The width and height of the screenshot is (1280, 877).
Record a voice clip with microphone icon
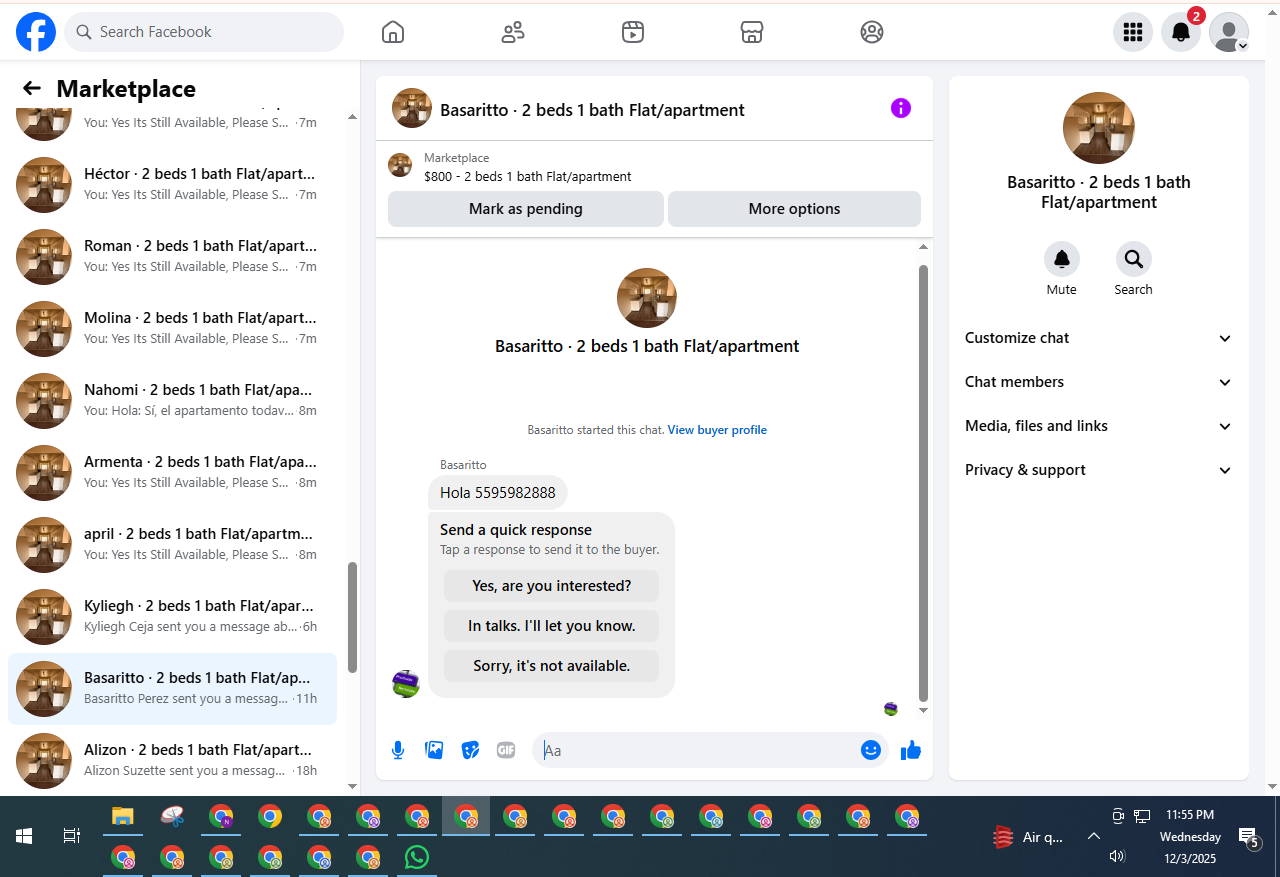pos(398,750)
